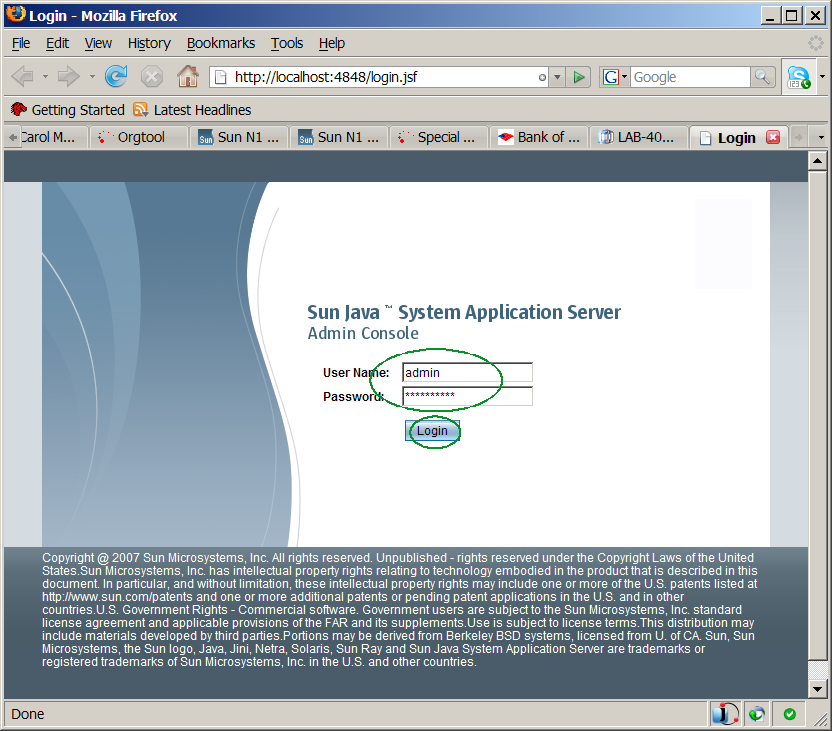Stop loading with the Stop button

(152, 77)
